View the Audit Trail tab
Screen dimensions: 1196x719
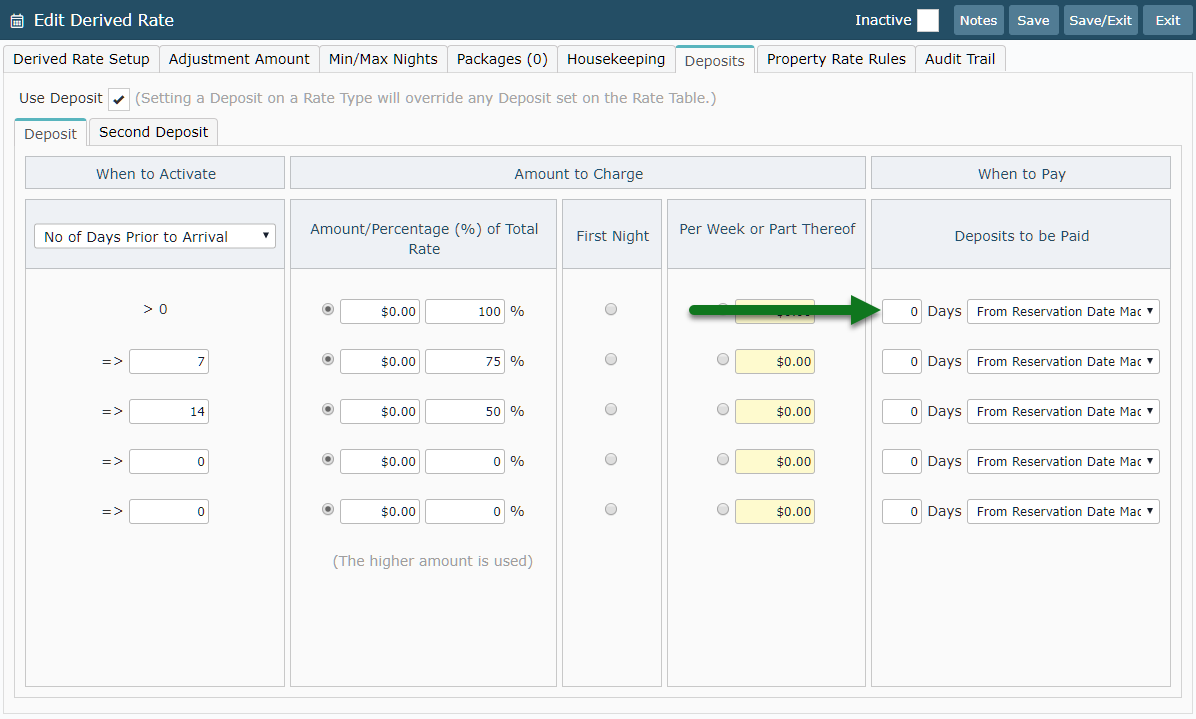[960, 59]
